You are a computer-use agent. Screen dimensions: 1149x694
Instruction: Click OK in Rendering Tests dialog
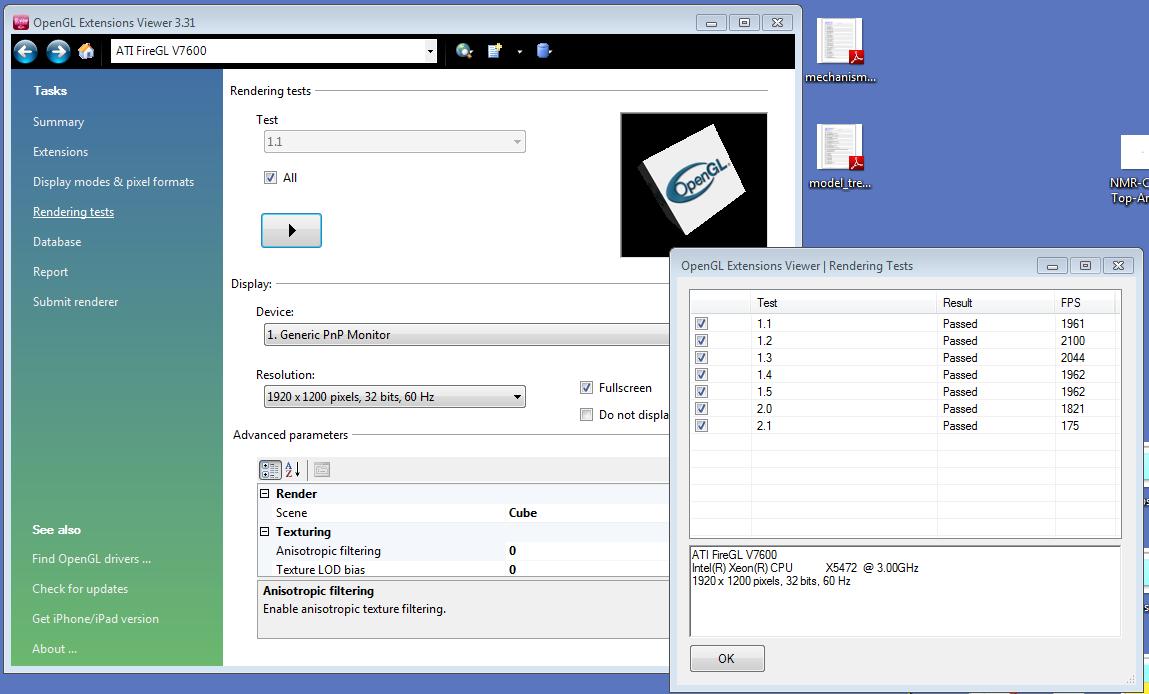coord(727,658)
